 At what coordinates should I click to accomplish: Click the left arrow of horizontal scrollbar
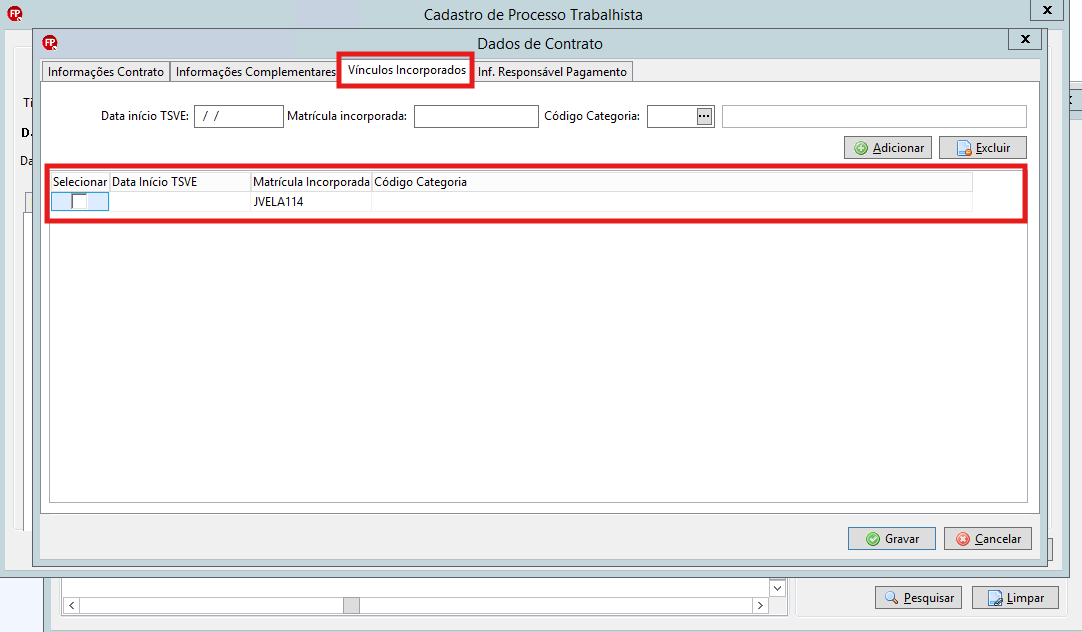[72, 605]
